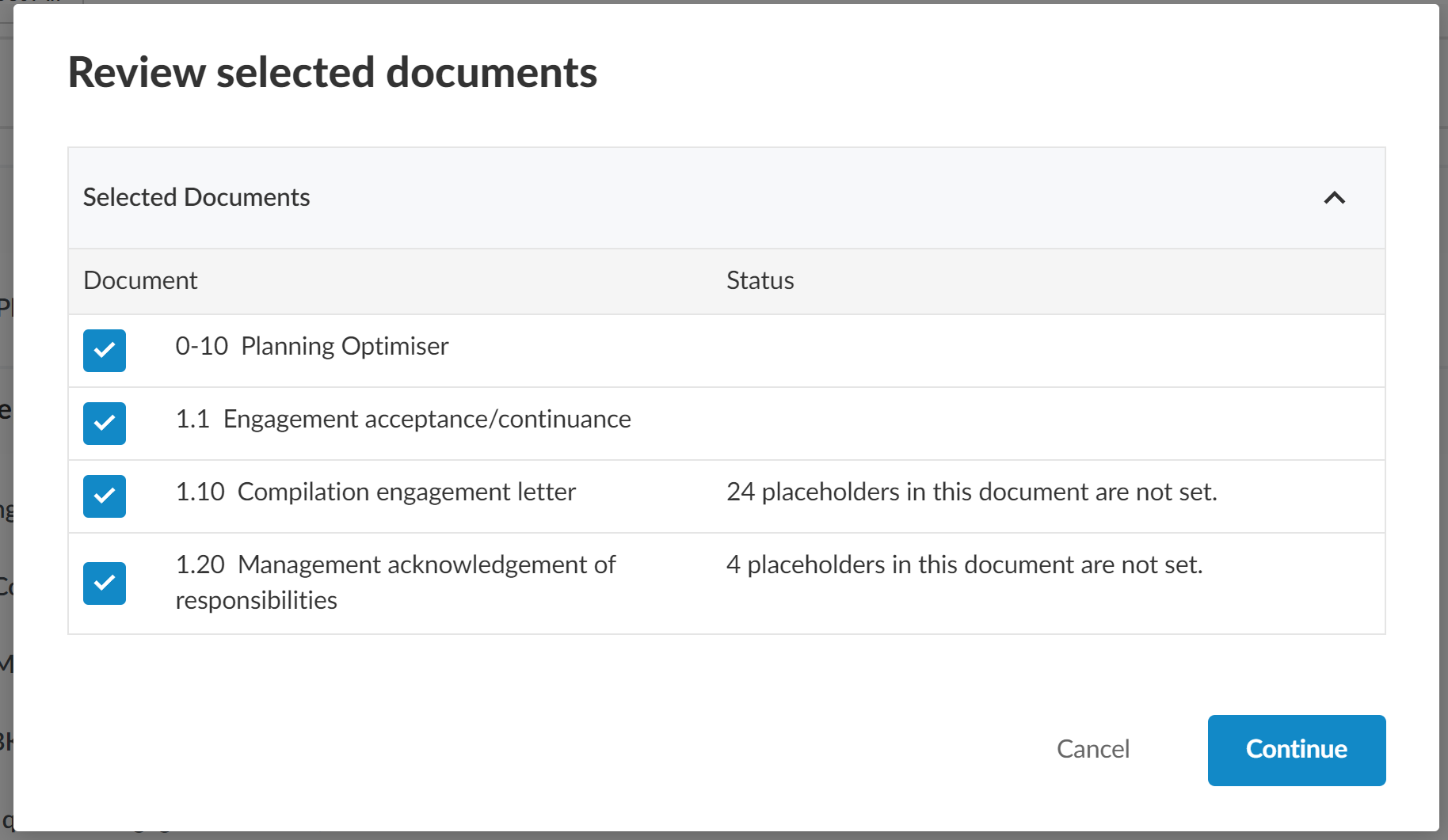1448x840 pixels.
Task: Click the Status column header
Action: point(760,281)
